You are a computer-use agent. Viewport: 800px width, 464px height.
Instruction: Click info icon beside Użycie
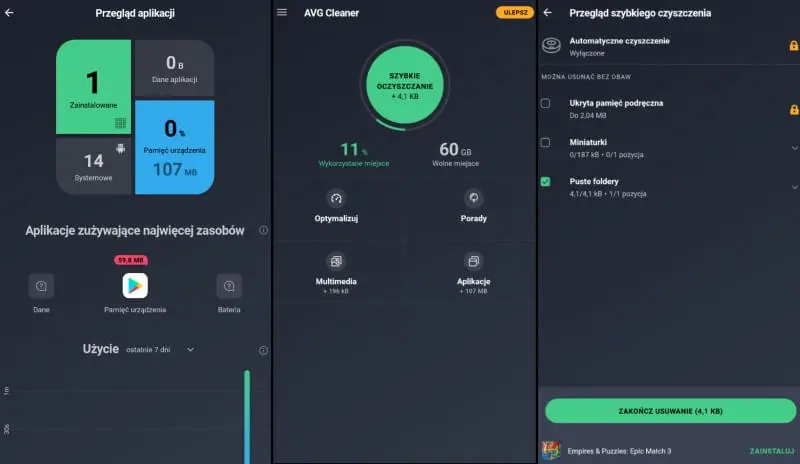(x=263, y=350)
